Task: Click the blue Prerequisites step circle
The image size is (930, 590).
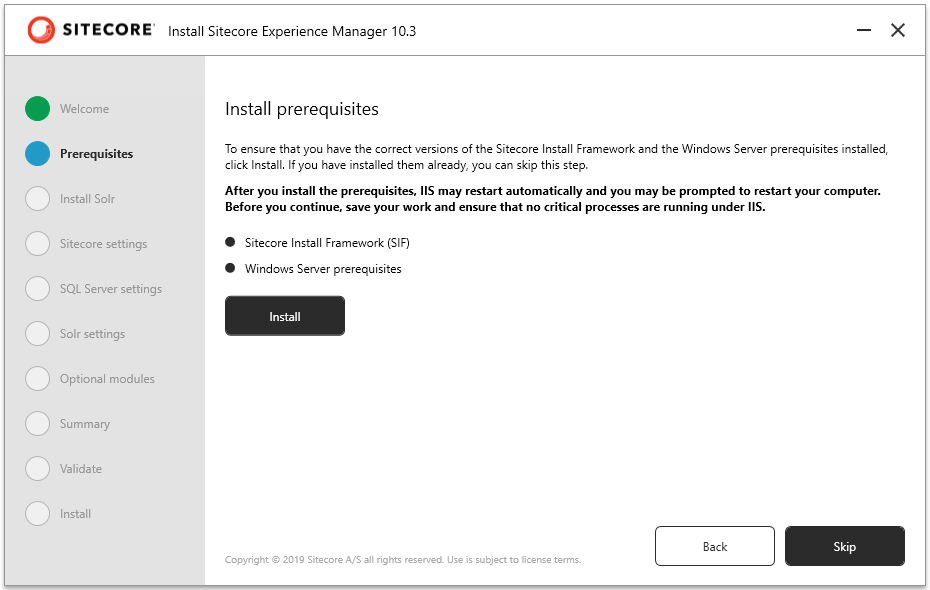Action: click(x=37, y=154)
